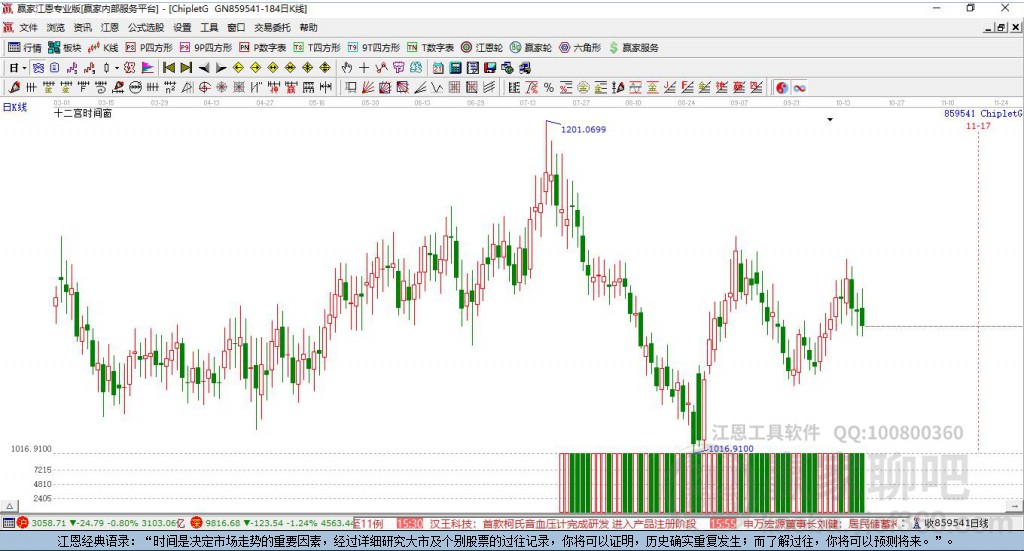
Task: Open the 行情 quotes toolbar button
Action: [25, 47]
